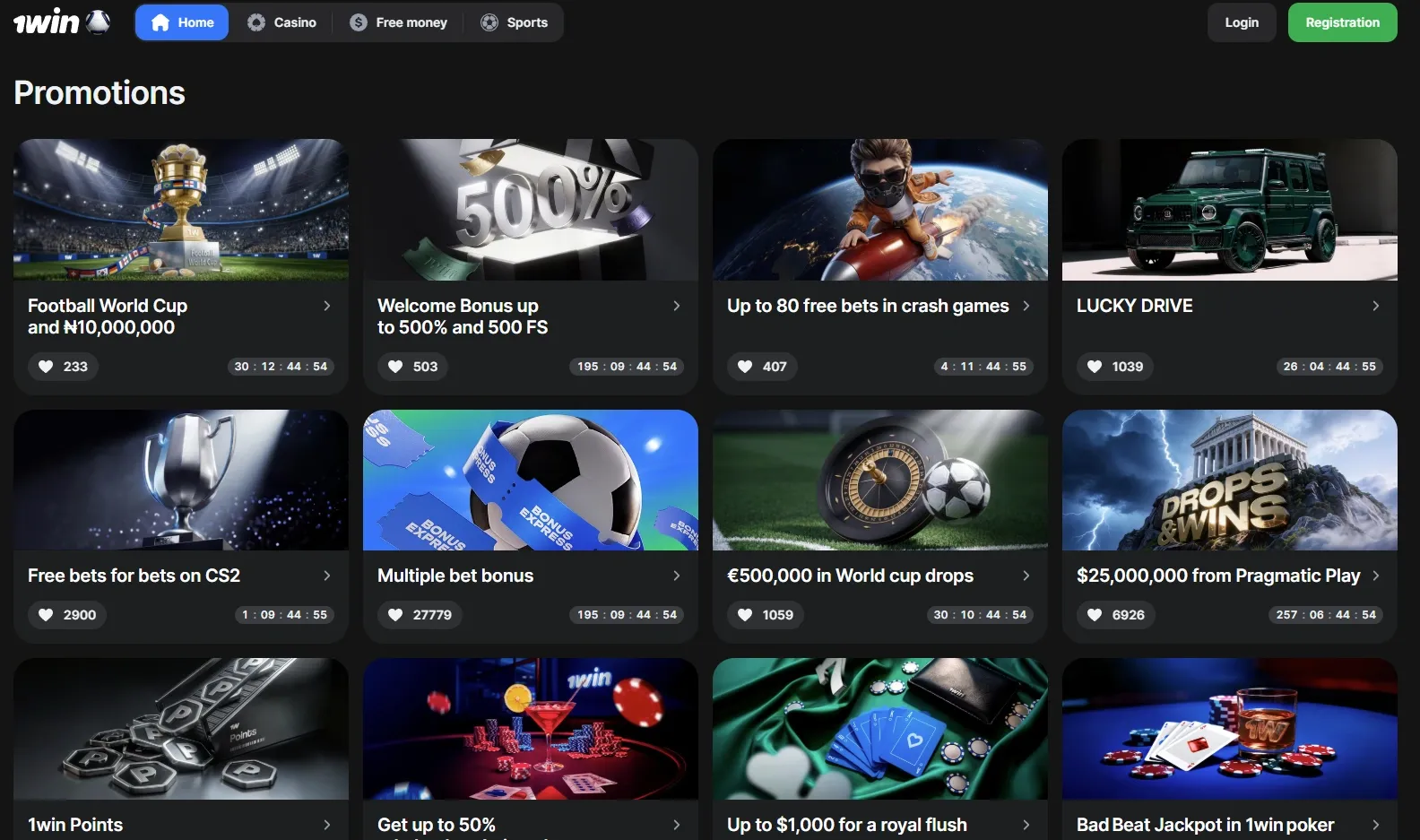Image resolution: width=1420 pixels, height=840 pixels.
Task: Expand Football World Cup chevron arrow
Action: [x=327, y=306]
